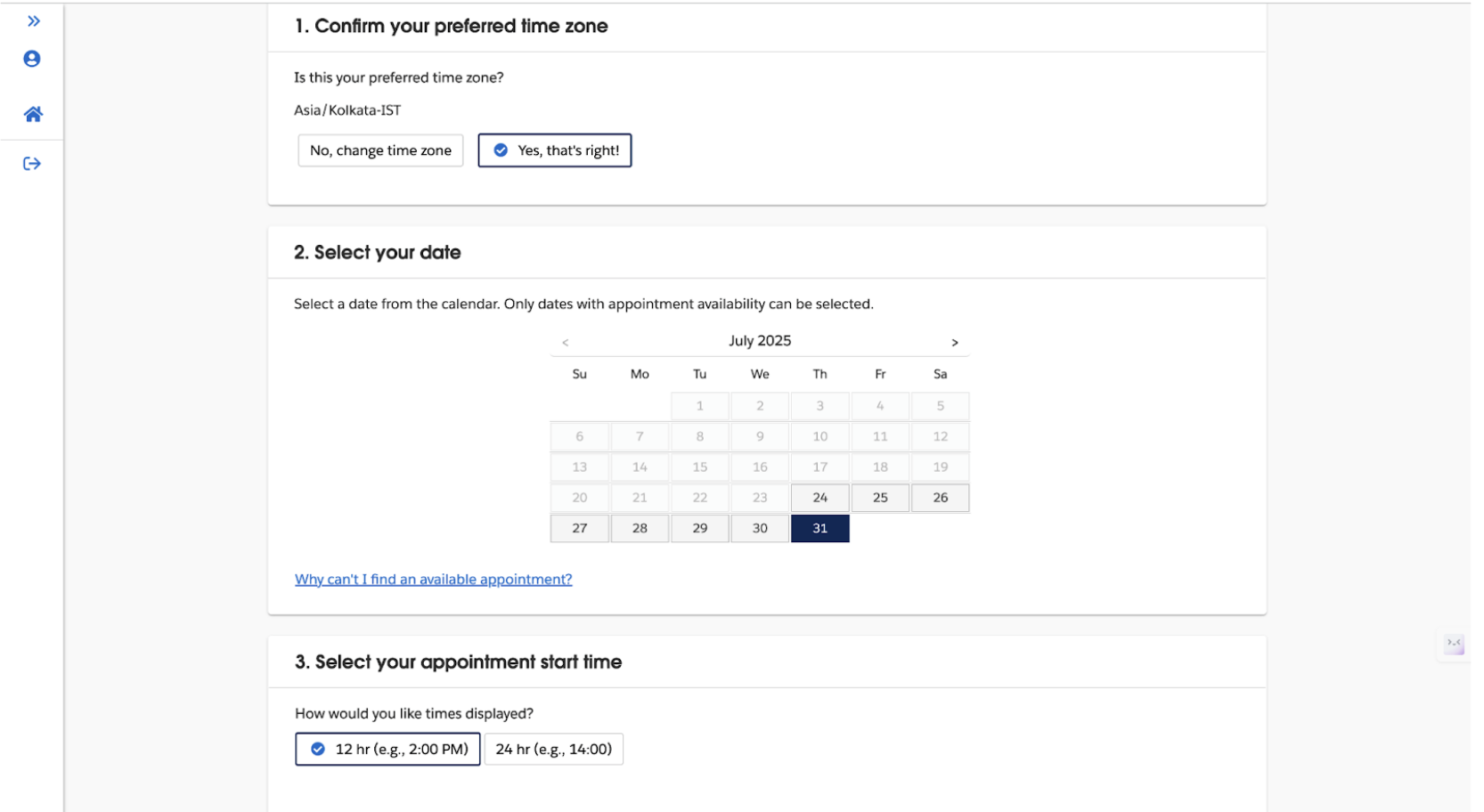Go to previous month in calendar
The image size is (1484, 812).
coord(566,343)
